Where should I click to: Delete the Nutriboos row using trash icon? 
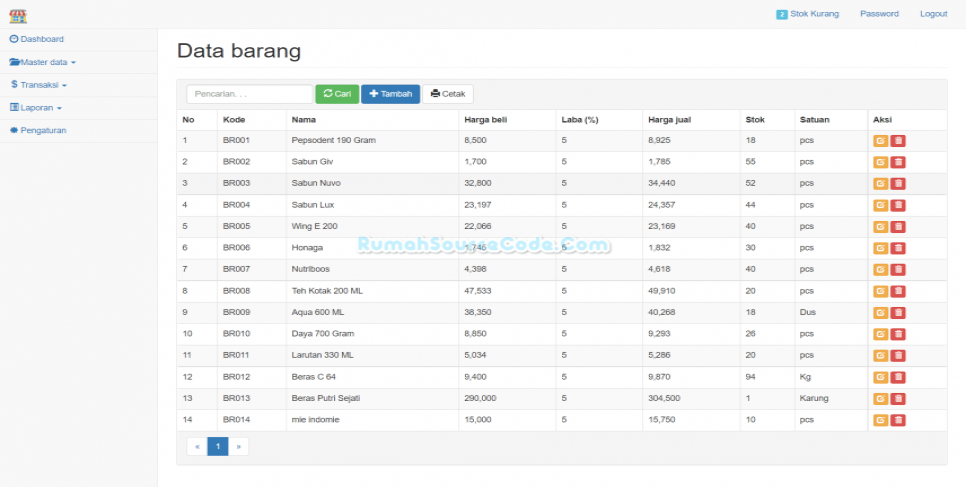[898, 270]
